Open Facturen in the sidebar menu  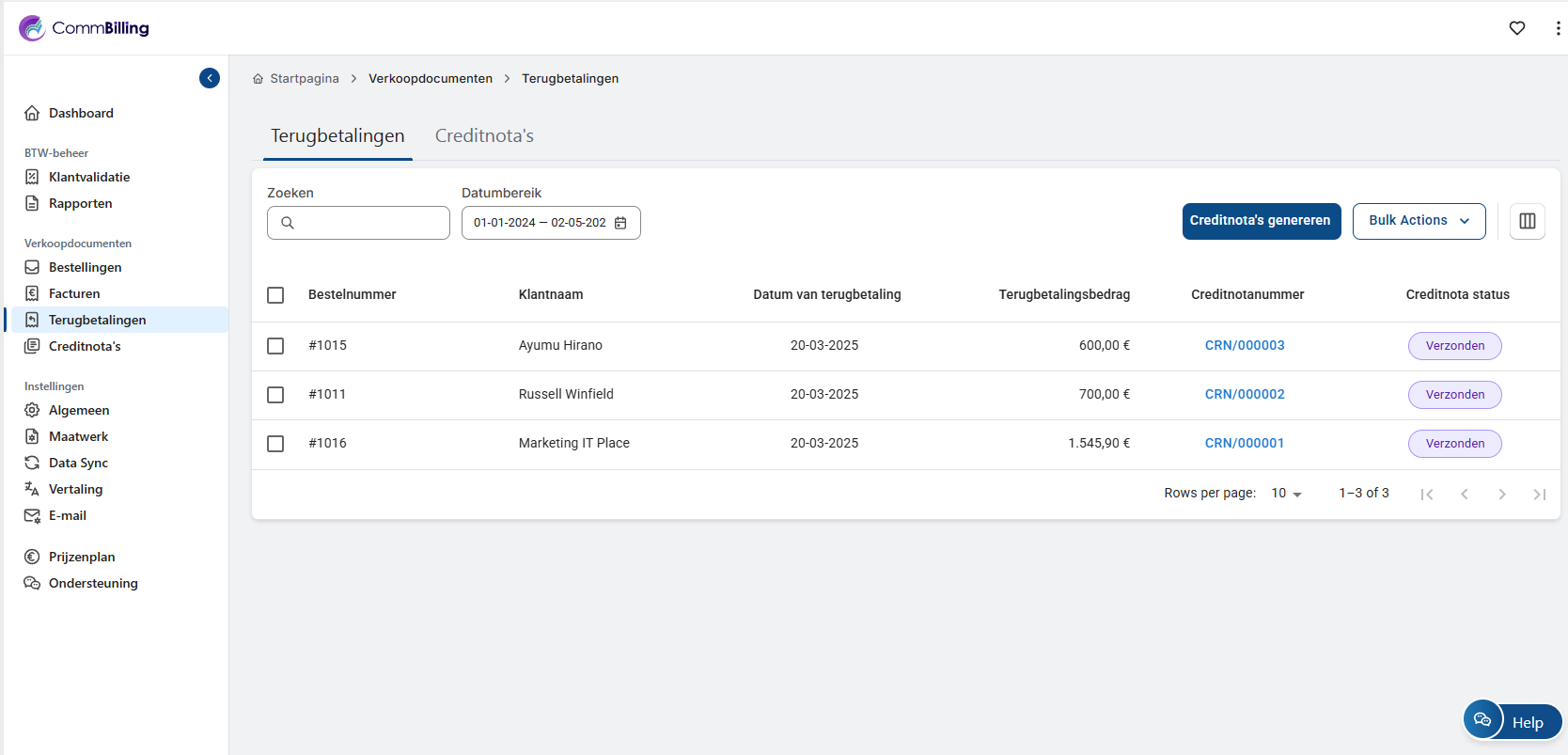coord(74,293)
